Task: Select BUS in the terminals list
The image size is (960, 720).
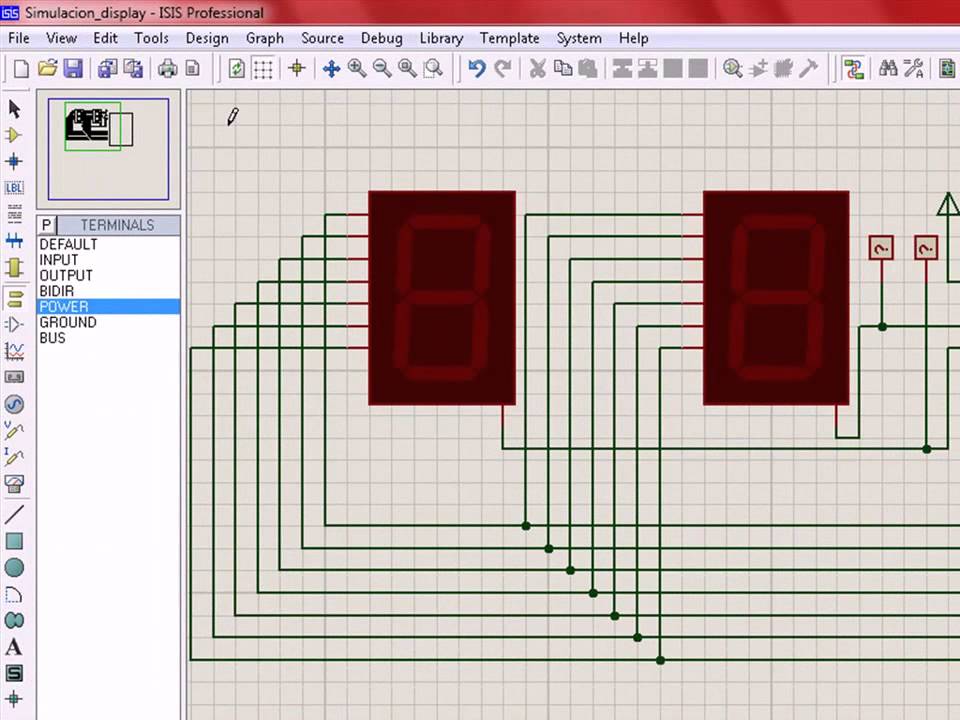Action: (x=109, y=338)
